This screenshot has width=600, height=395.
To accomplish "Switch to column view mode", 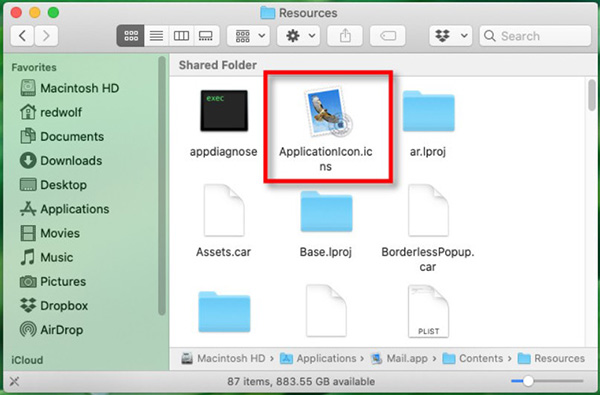I will (181, 36).
